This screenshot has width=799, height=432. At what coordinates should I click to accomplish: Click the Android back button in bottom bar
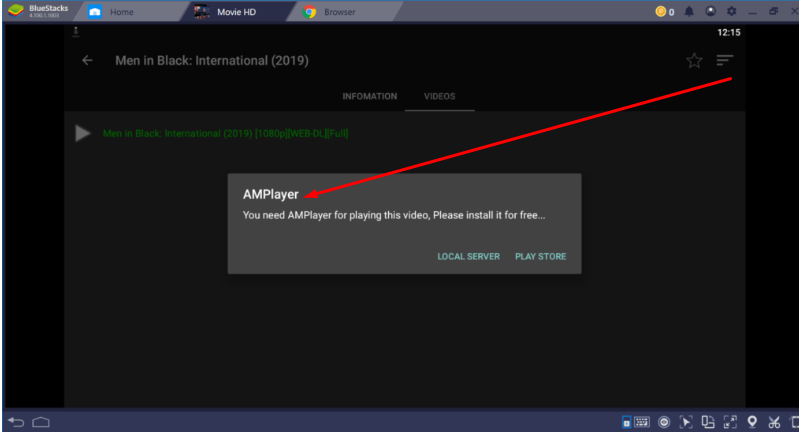tap(16, 422)
